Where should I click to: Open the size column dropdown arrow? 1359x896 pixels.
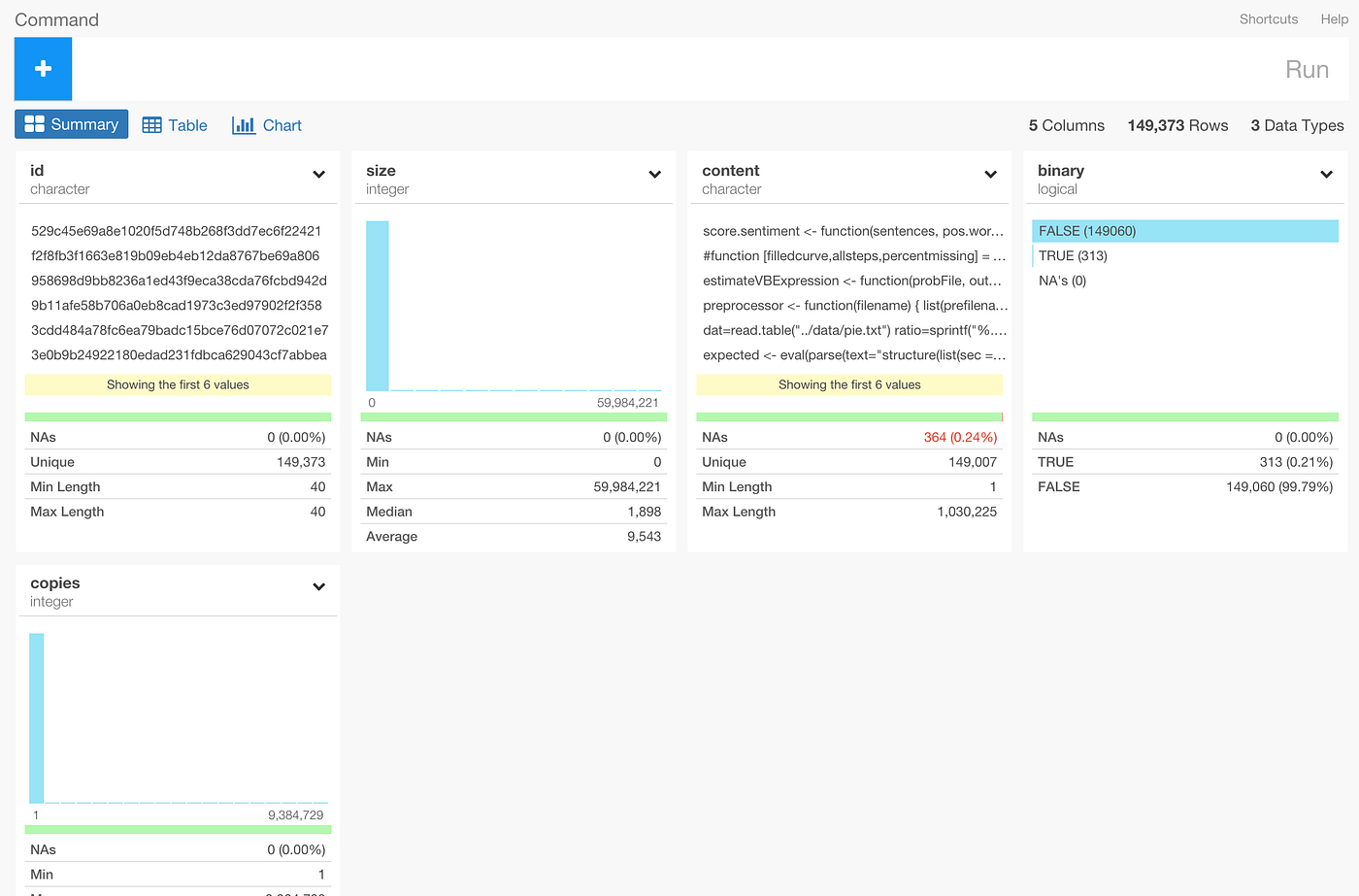point(654,174)
